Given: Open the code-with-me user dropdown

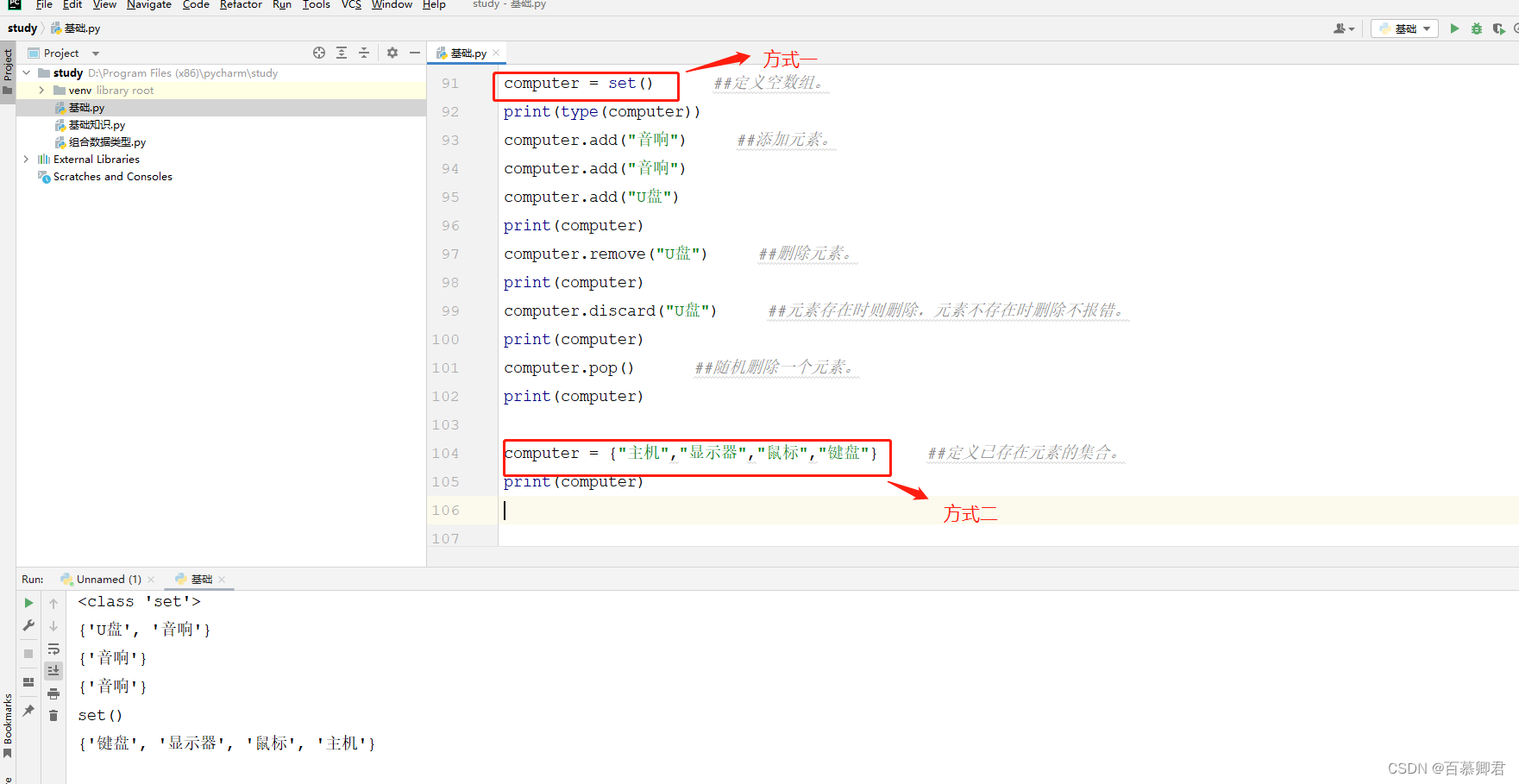Looking at the screenshot, I should click(x=1344, y=28).
